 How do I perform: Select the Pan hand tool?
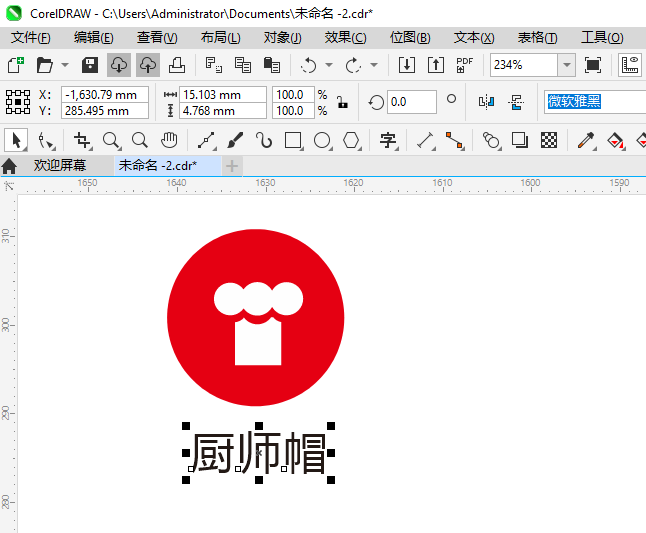tap(169, 140)
